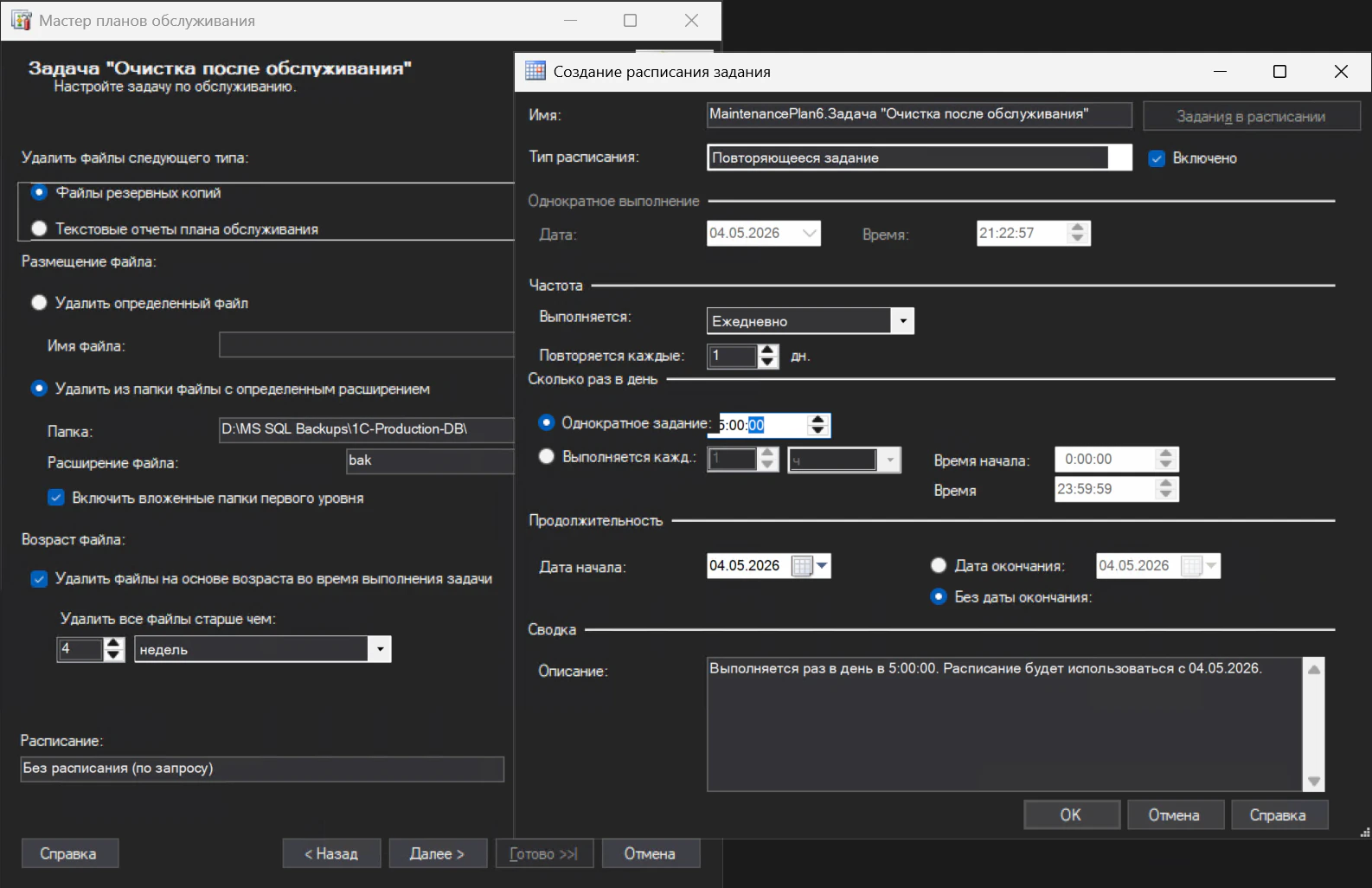Image resolution: width=1372 pixels, height=888 pixels.
Task: Toggle 'Включить вложенные папки первого уровня'
Action: (x=56, y=498)
